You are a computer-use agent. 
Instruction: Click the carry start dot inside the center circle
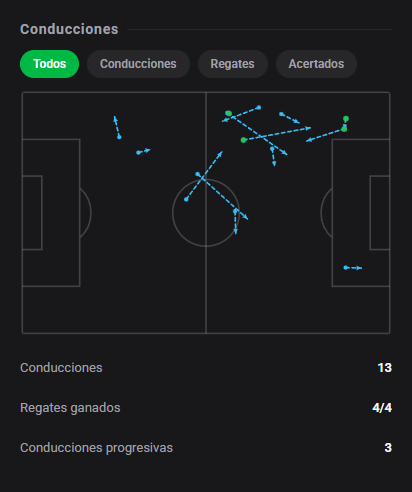pyautogui.click(x=186, y=199)
